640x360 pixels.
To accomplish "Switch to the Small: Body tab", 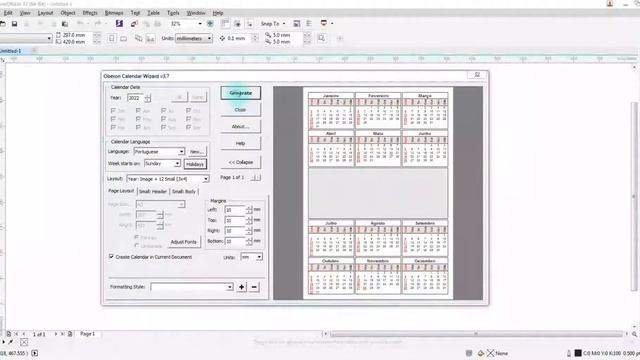I will [184, 191].
